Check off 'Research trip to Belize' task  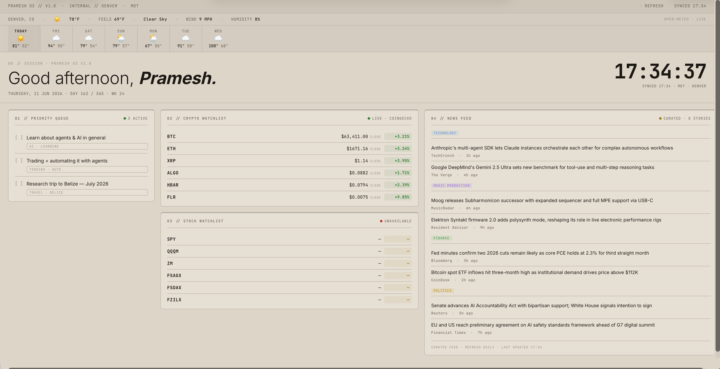point(19,184)
